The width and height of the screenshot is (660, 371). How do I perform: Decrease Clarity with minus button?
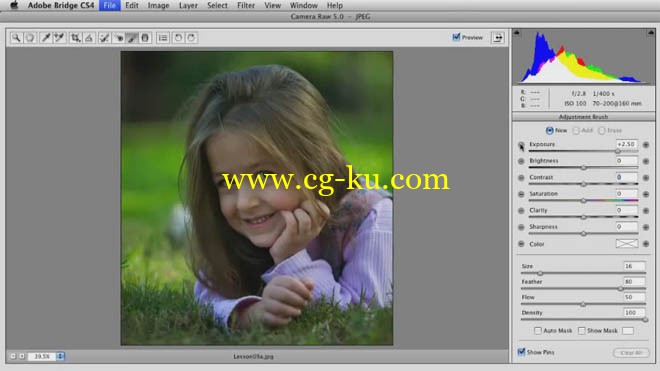521,211
